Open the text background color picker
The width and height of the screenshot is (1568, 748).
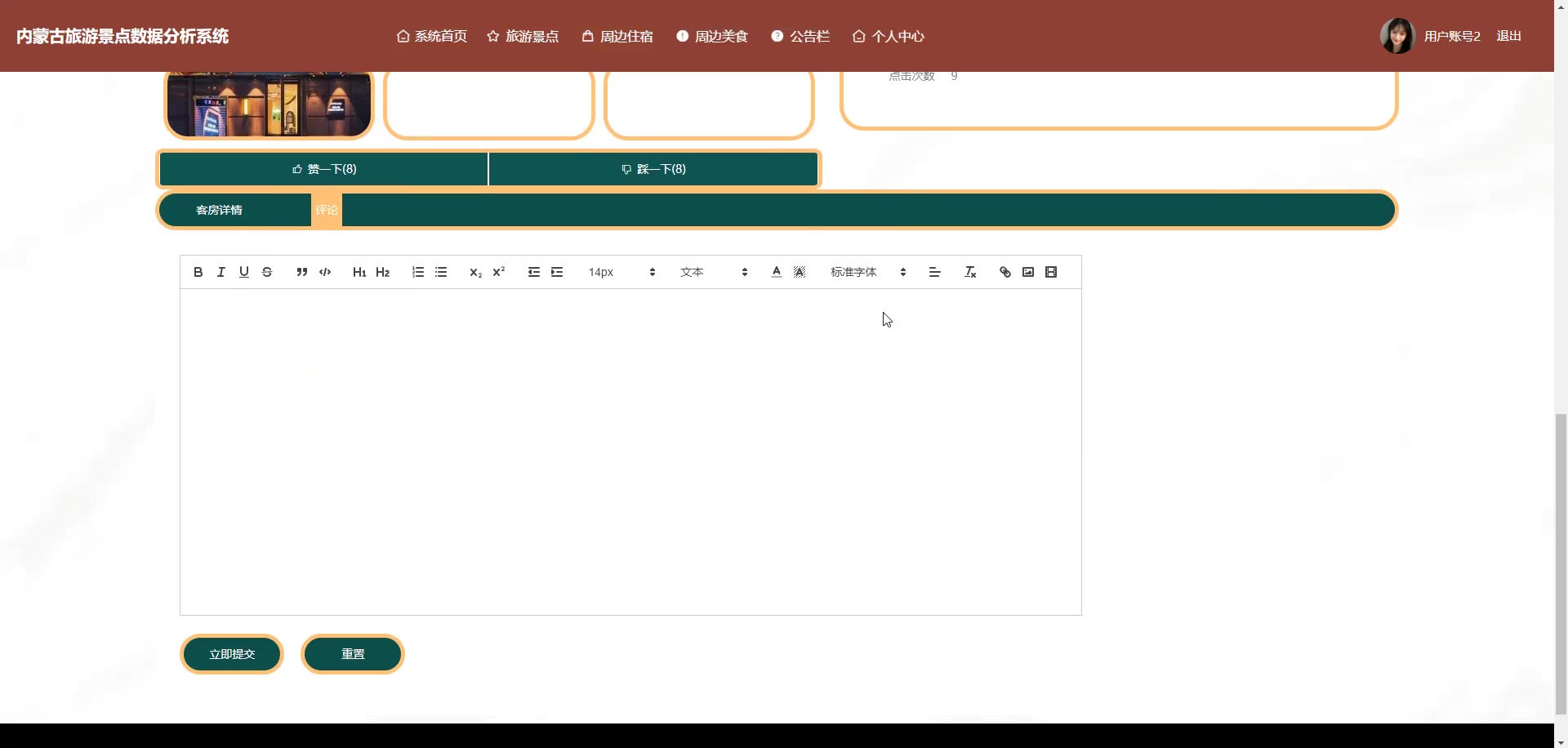pyautogui.click(x=800, y=272)
